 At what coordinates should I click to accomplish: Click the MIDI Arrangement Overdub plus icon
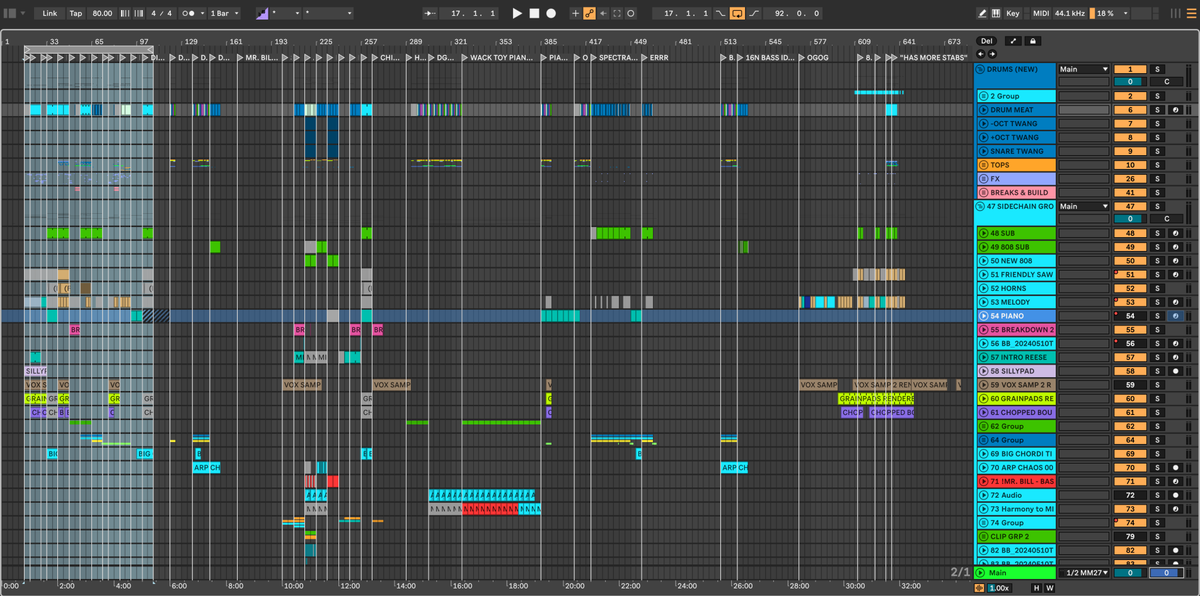pos(575,14)
